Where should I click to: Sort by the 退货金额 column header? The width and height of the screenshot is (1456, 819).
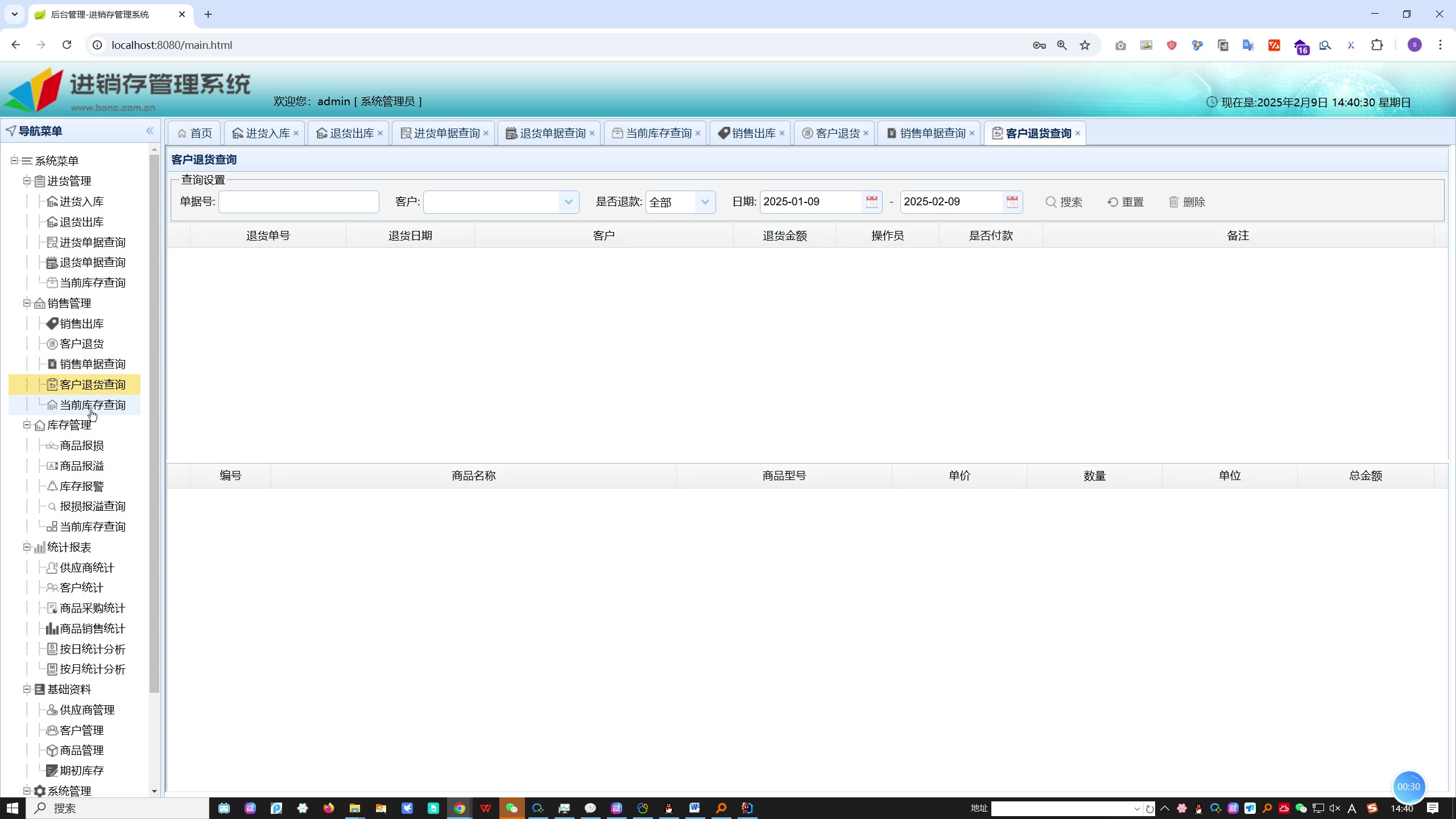(785, 235)
